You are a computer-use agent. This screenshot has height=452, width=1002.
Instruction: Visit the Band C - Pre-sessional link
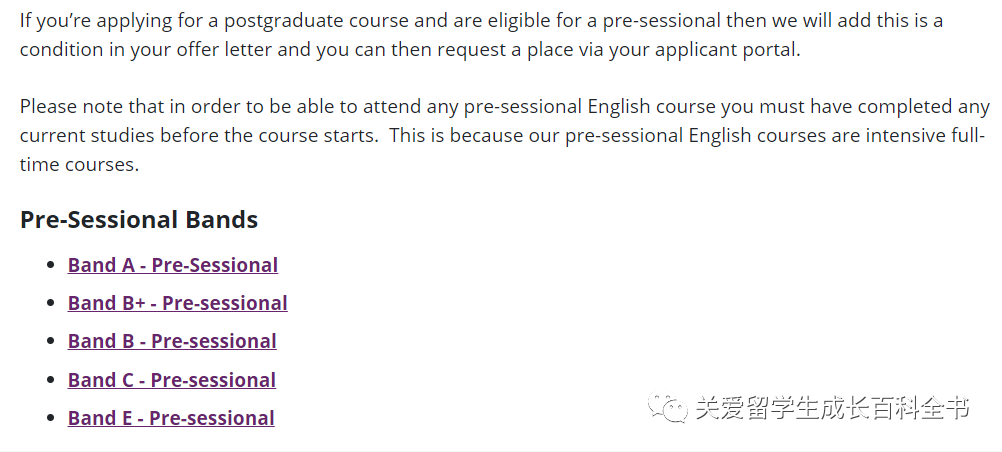click(x=172, y=380)
